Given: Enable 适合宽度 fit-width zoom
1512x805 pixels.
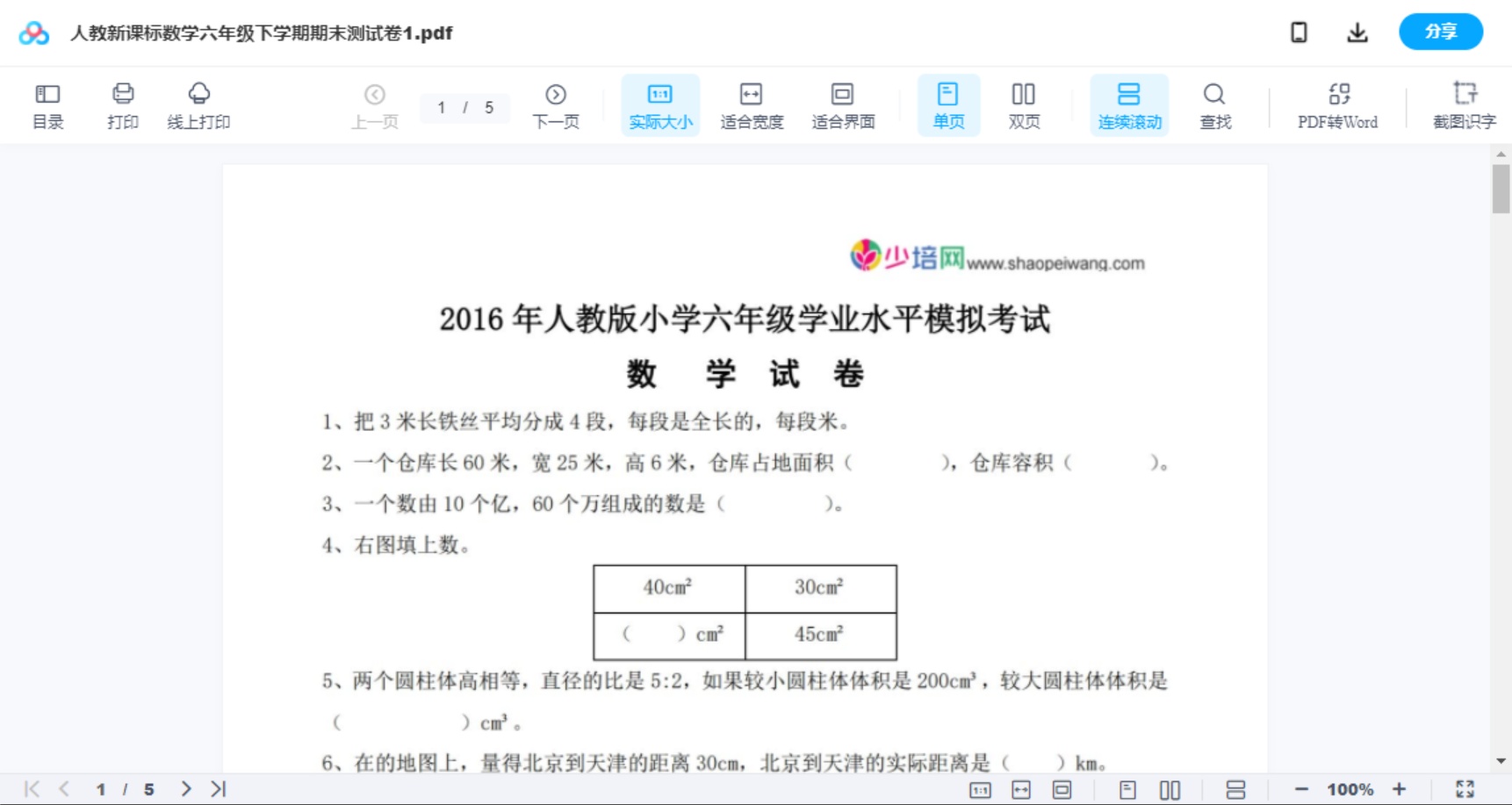Looking at the screenshot, I should 751,104.
